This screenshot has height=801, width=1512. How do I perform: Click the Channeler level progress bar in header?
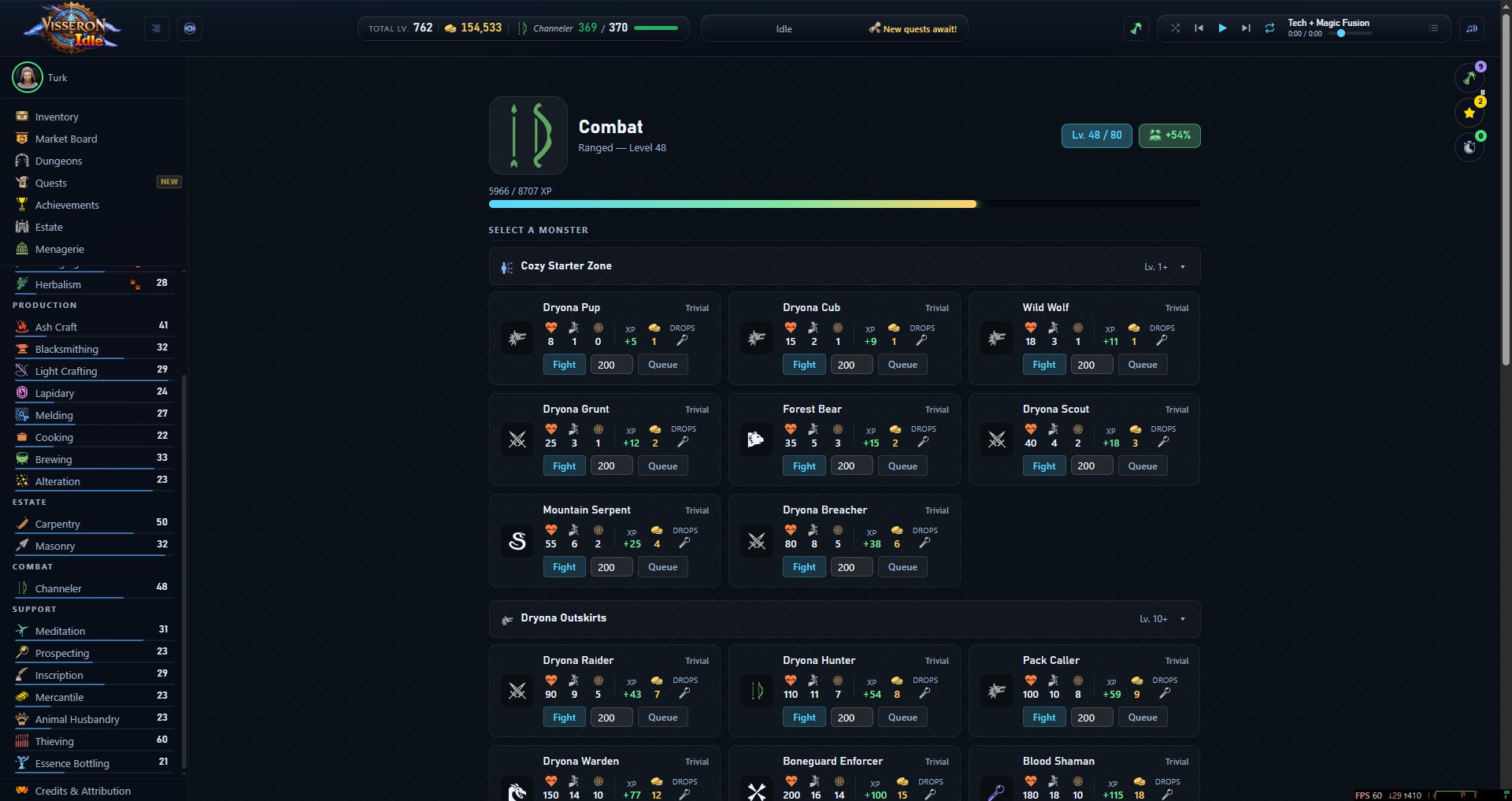[x=655, y=28]
